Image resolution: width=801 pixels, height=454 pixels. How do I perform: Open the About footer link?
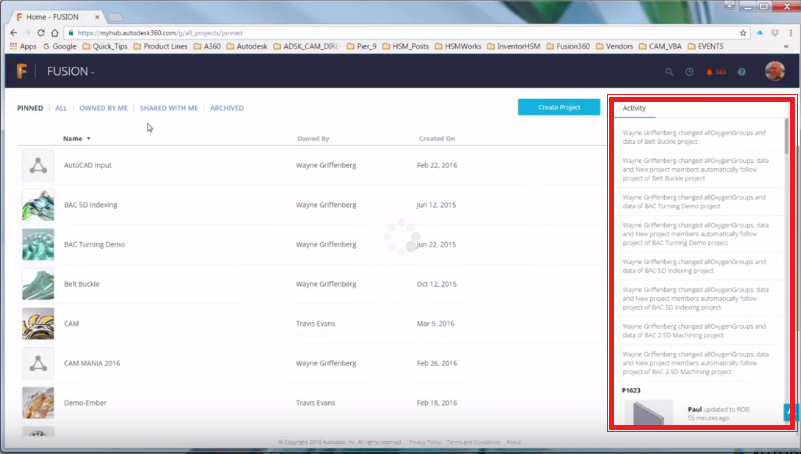tap(513, 442)
